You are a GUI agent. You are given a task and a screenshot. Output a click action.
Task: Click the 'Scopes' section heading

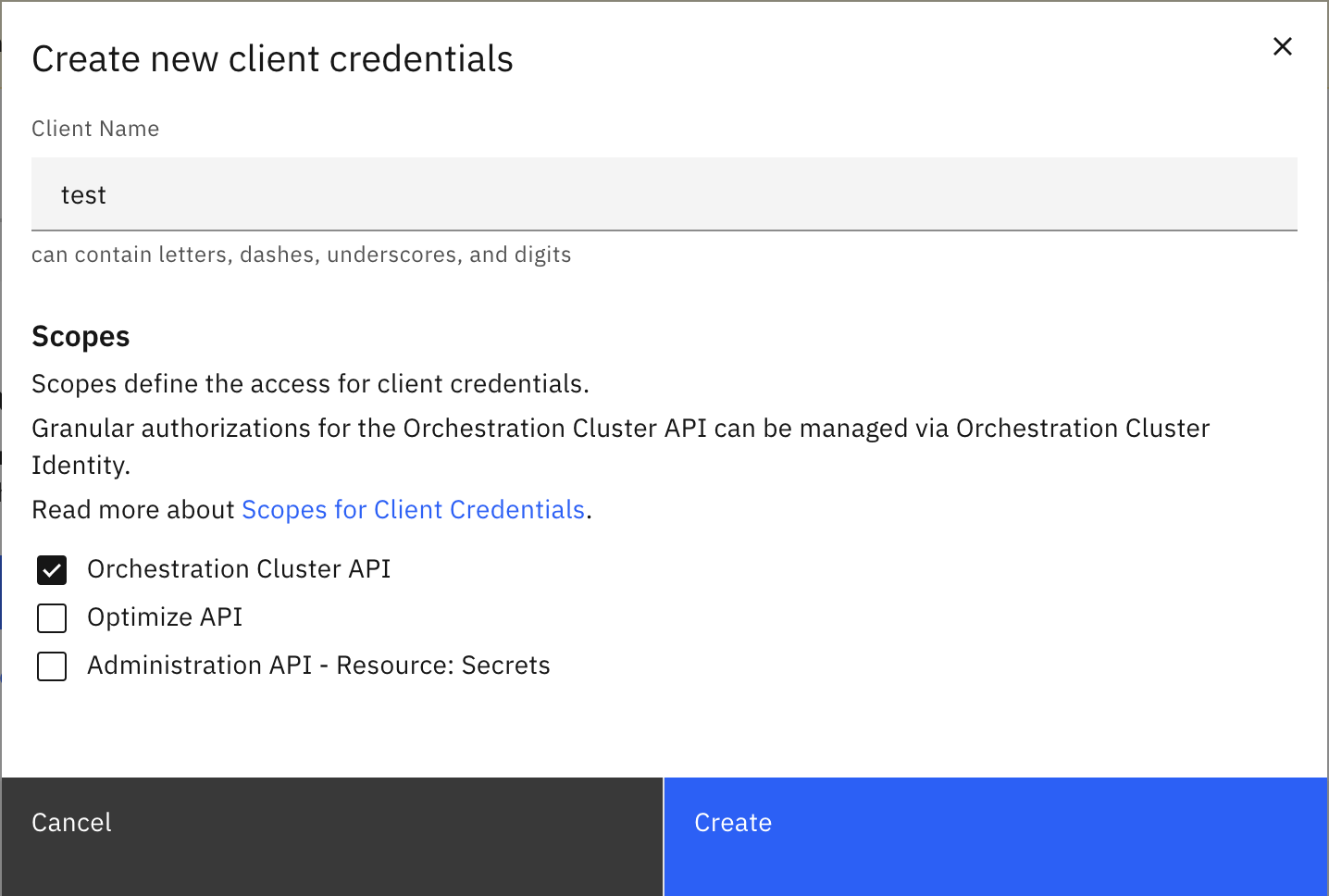(81, 337)
